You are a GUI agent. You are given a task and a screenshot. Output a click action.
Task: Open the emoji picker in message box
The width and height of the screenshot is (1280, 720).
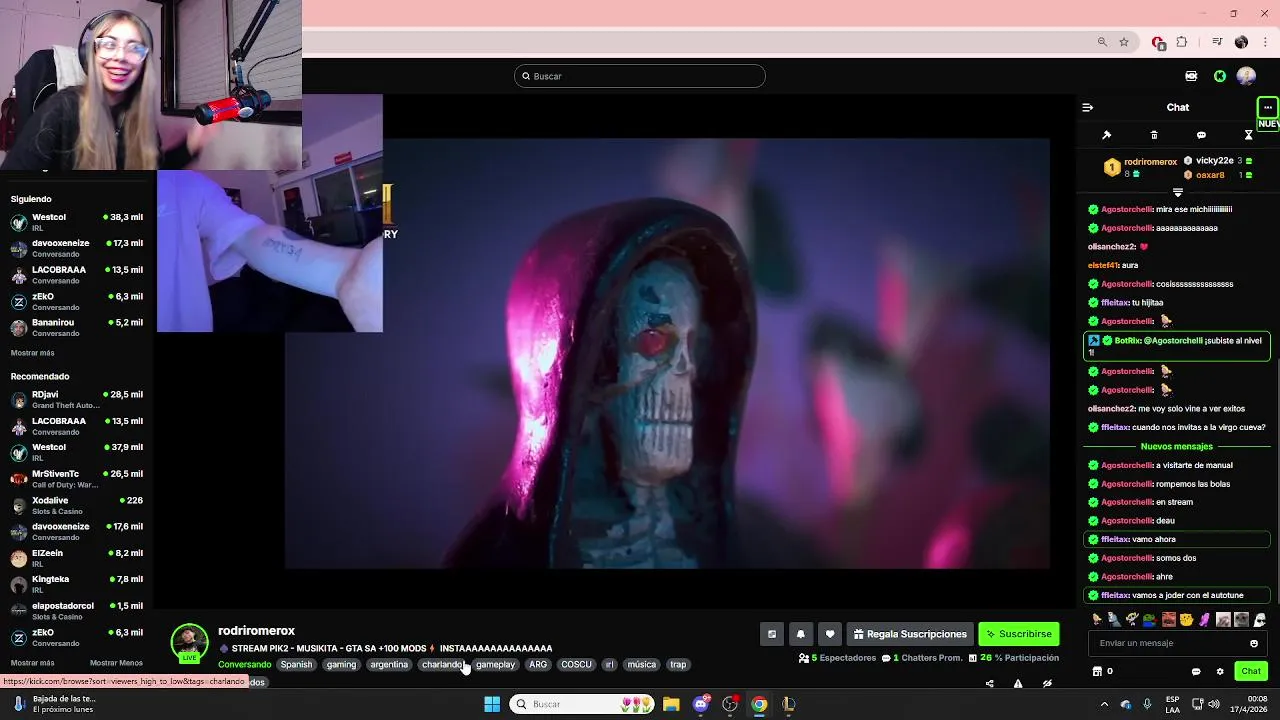pyautogui.click(x=1254, y=644)
